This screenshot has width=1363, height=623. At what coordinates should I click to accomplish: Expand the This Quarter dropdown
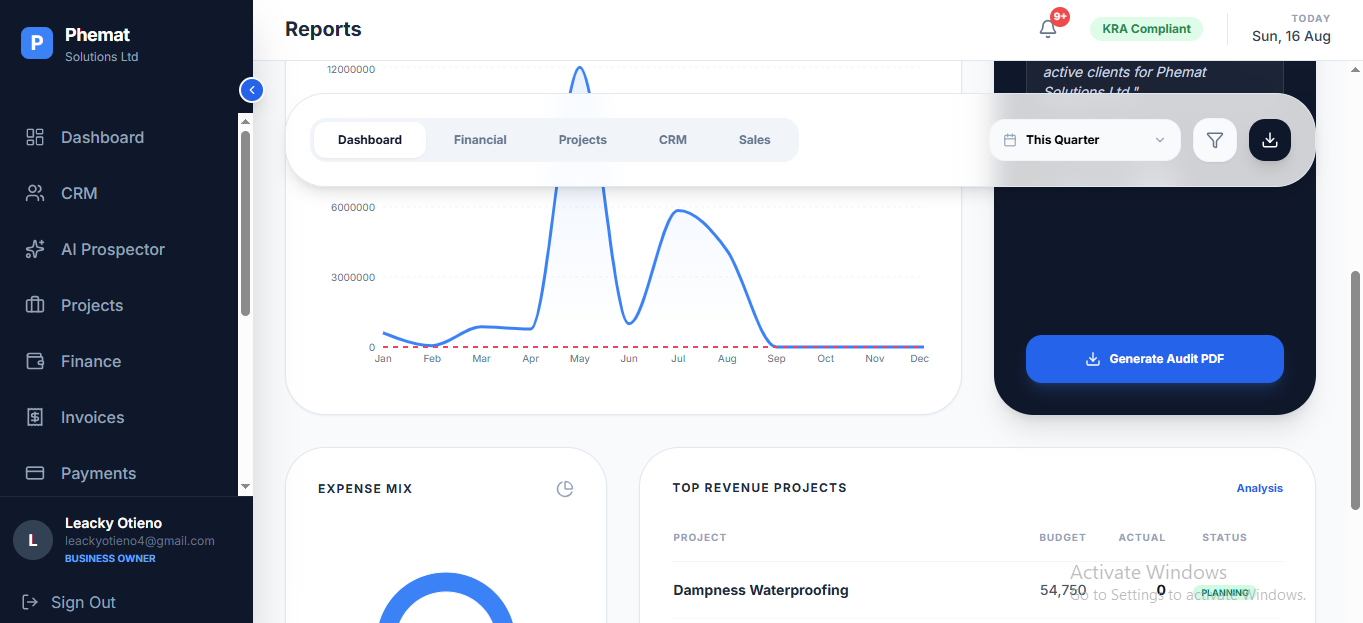(1085, 140)
